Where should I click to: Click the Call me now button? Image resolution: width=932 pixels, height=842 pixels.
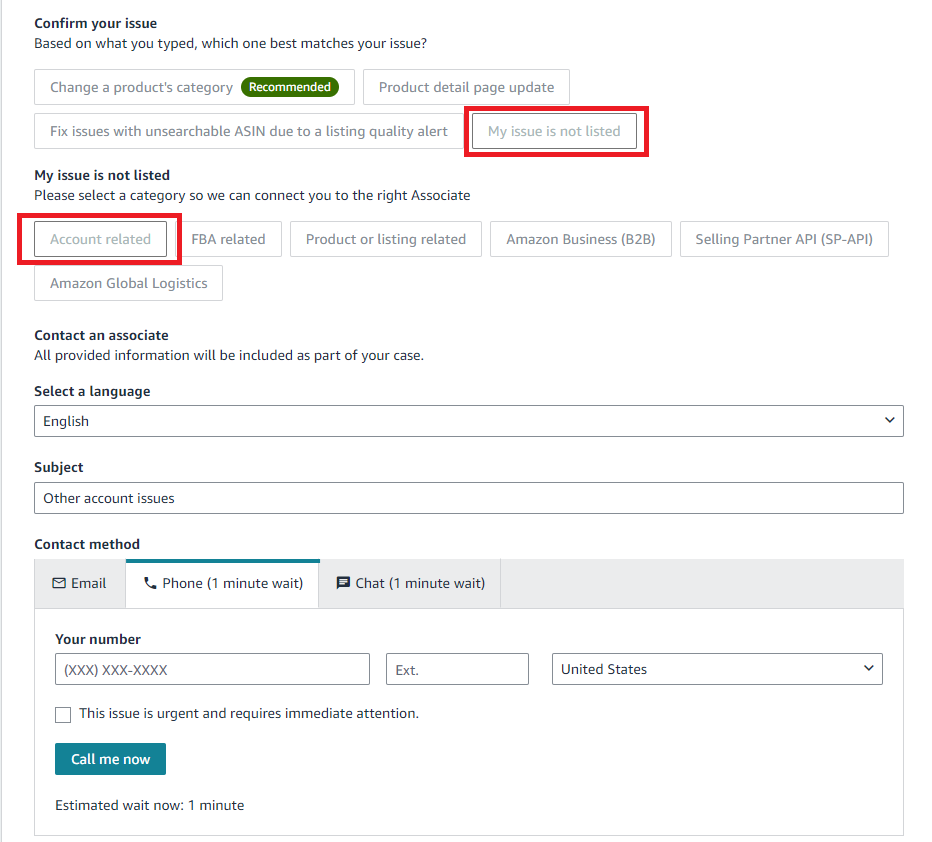point(110,758)
